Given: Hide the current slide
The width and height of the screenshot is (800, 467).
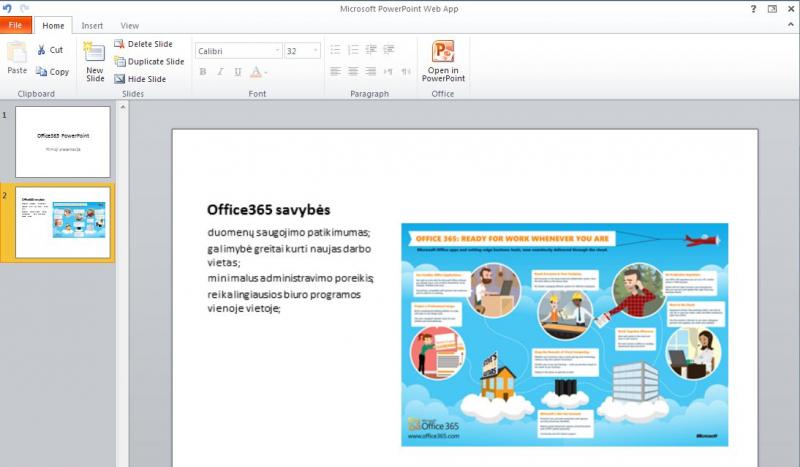Looking at the screenshot, I should pyautogui.click(x=140, y=79).
